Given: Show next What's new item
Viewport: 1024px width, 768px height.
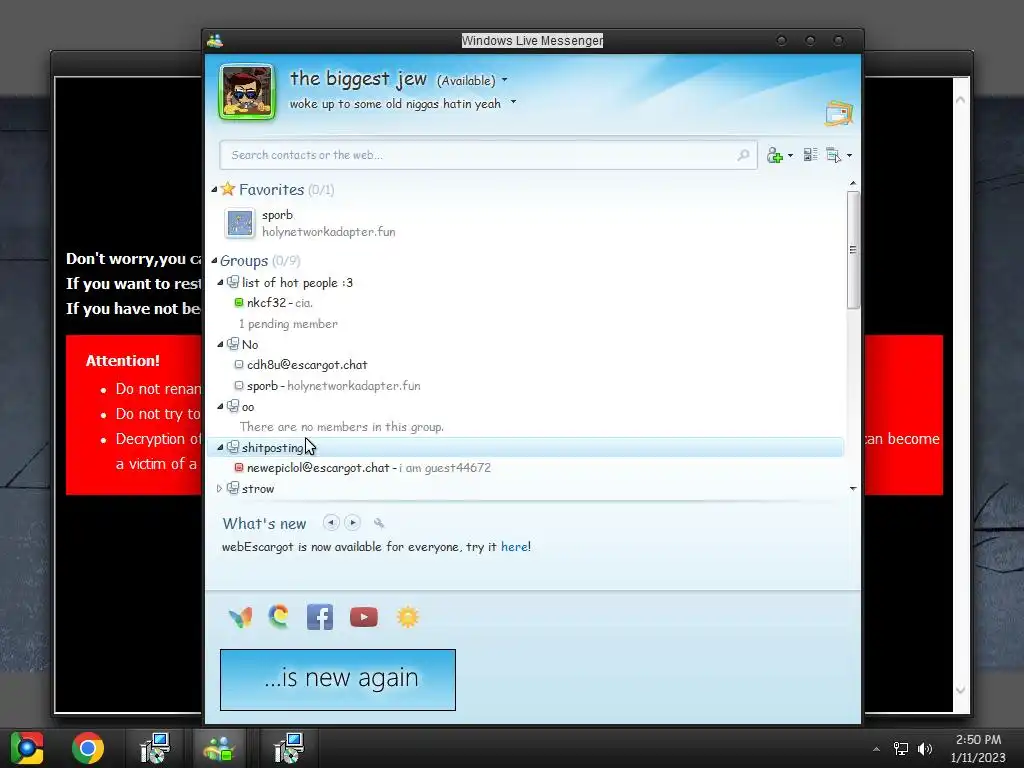Looking at the screenshot, I should coord(353,522).
